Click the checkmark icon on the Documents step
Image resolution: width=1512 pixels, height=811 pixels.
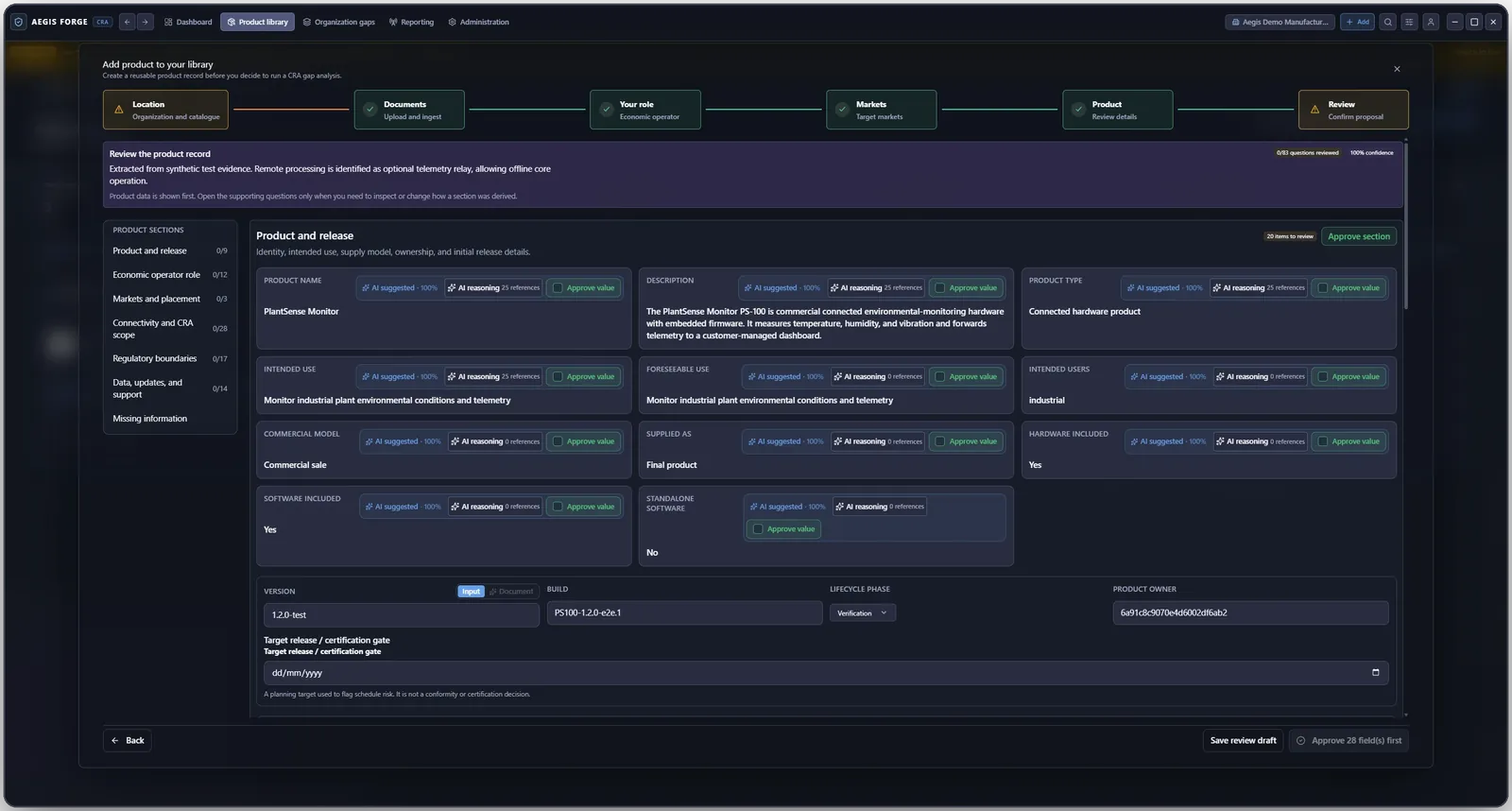point(370,110)
